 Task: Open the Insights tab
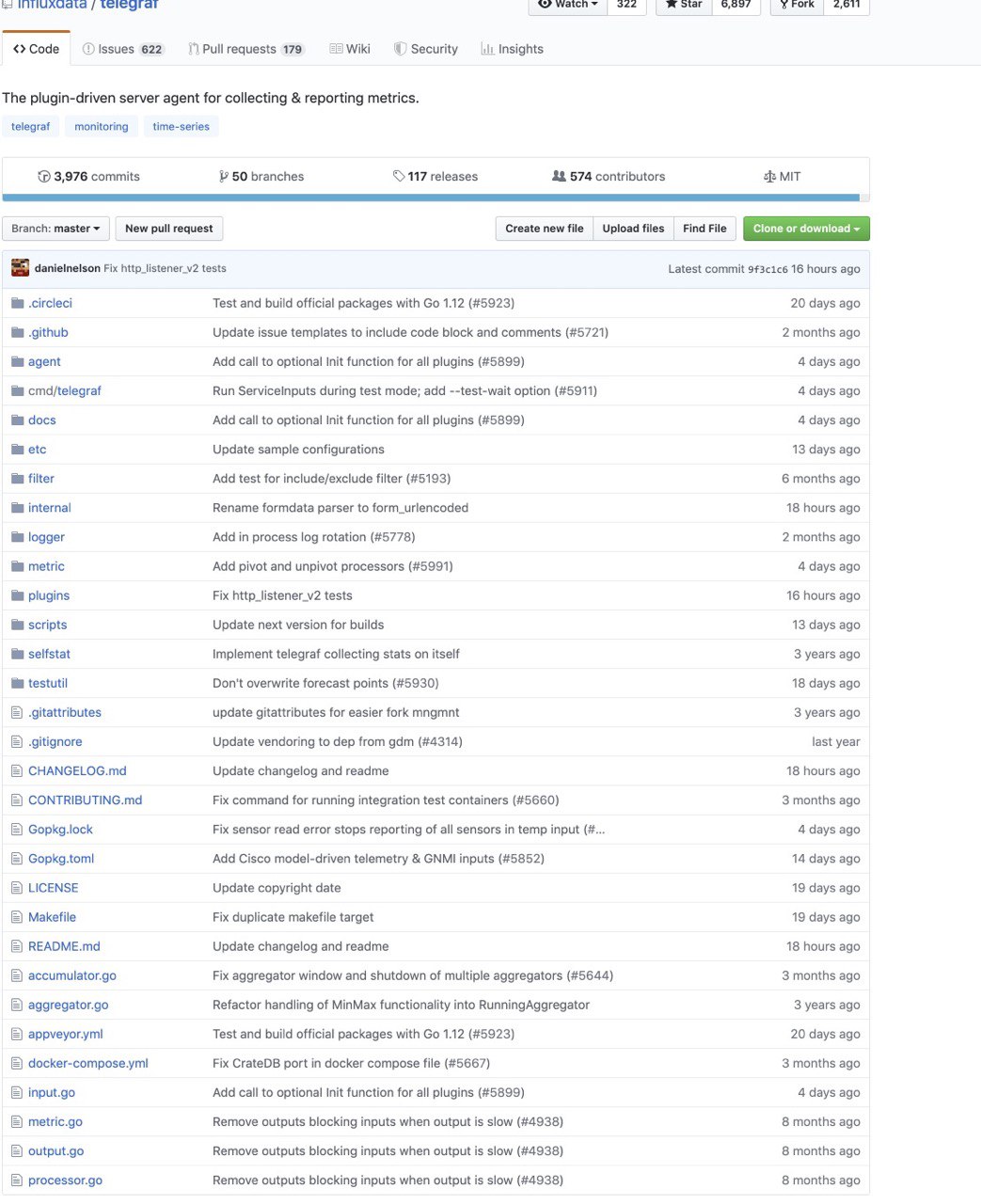click(x=513, y=49)
